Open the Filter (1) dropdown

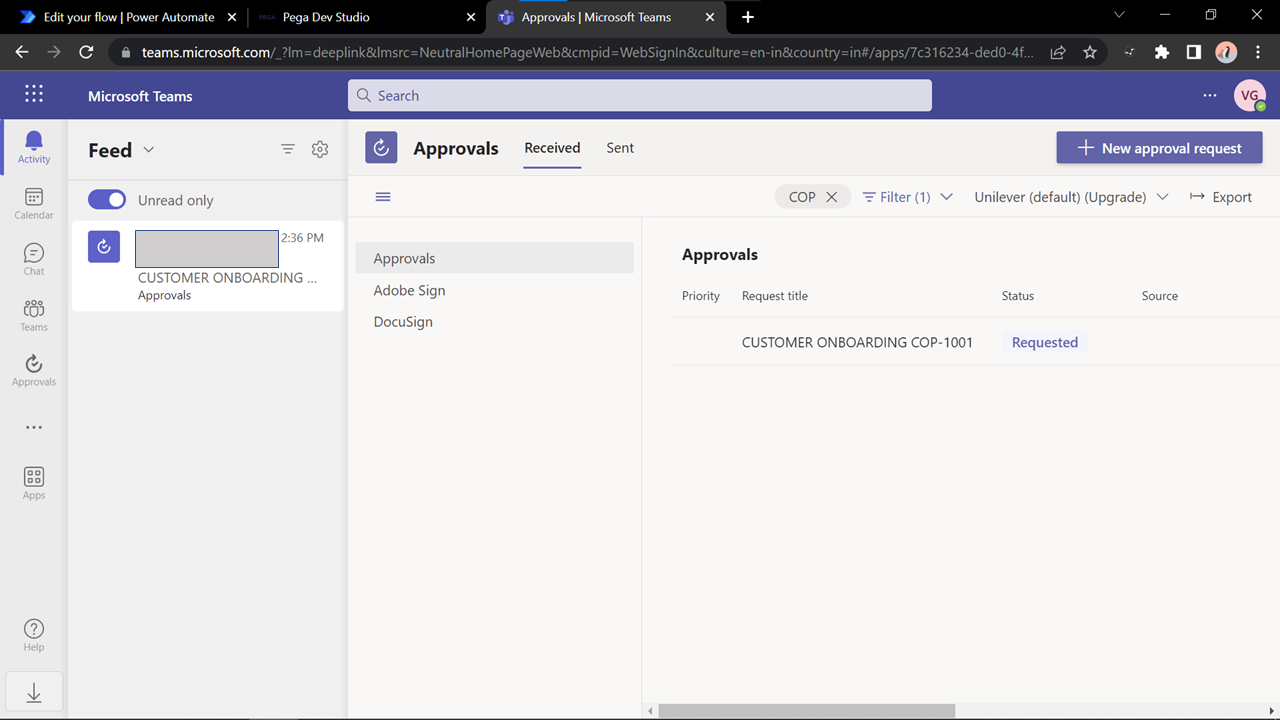(x=907, y=197)
